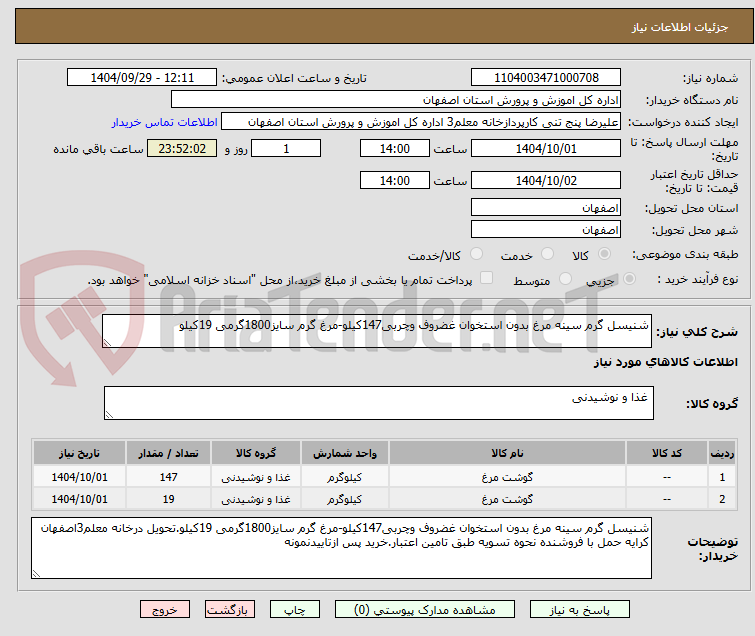The width and height of the screenshot is (755, 636).
Task: Open مشاهده مدارک پیوستی (0) button
Action: tap(425, 610)
